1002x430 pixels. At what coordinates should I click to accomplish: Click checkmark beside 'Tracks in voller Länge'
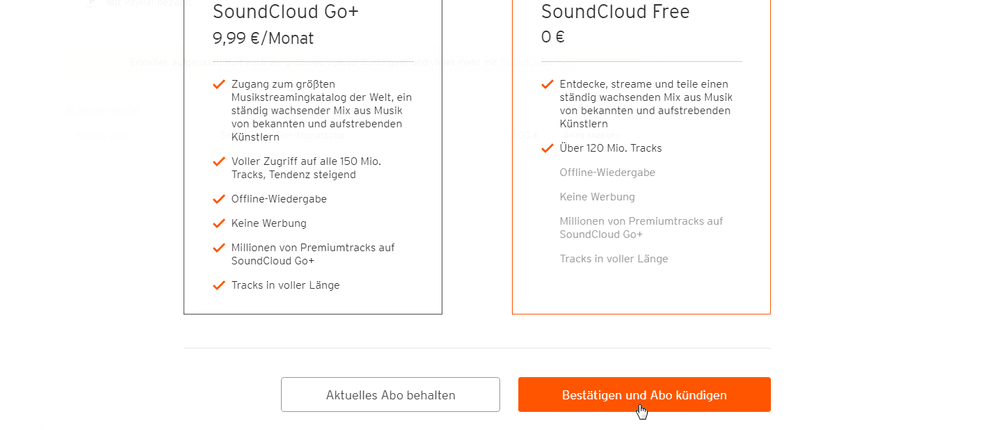click(219, 285)
